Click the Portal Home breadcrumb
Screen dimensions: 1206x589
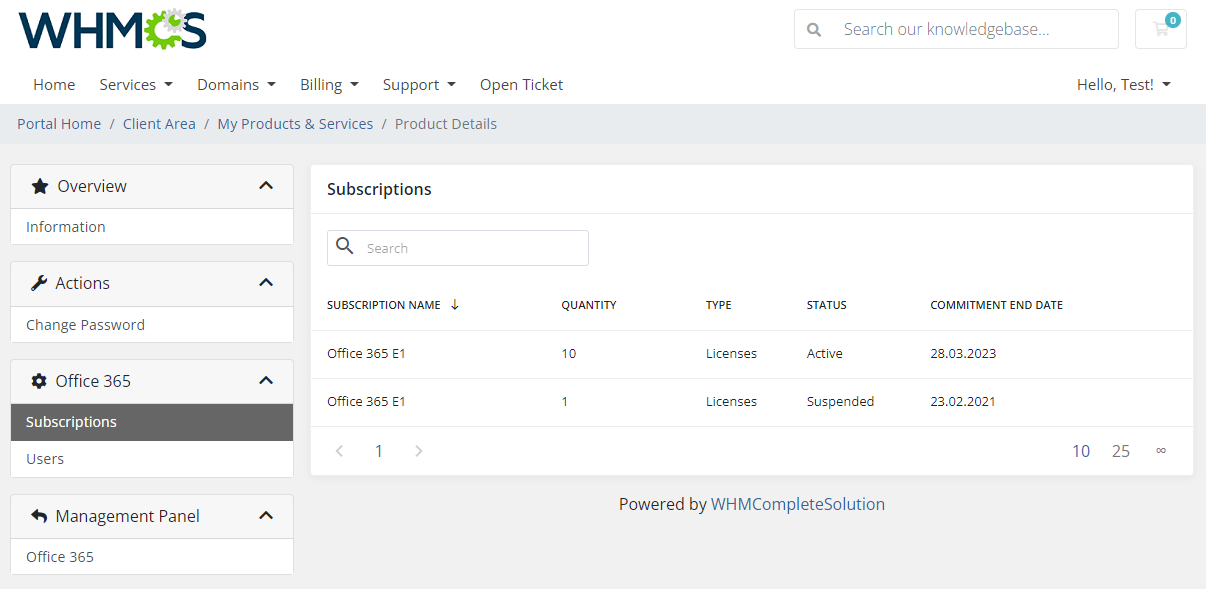(x=59, y=124)
